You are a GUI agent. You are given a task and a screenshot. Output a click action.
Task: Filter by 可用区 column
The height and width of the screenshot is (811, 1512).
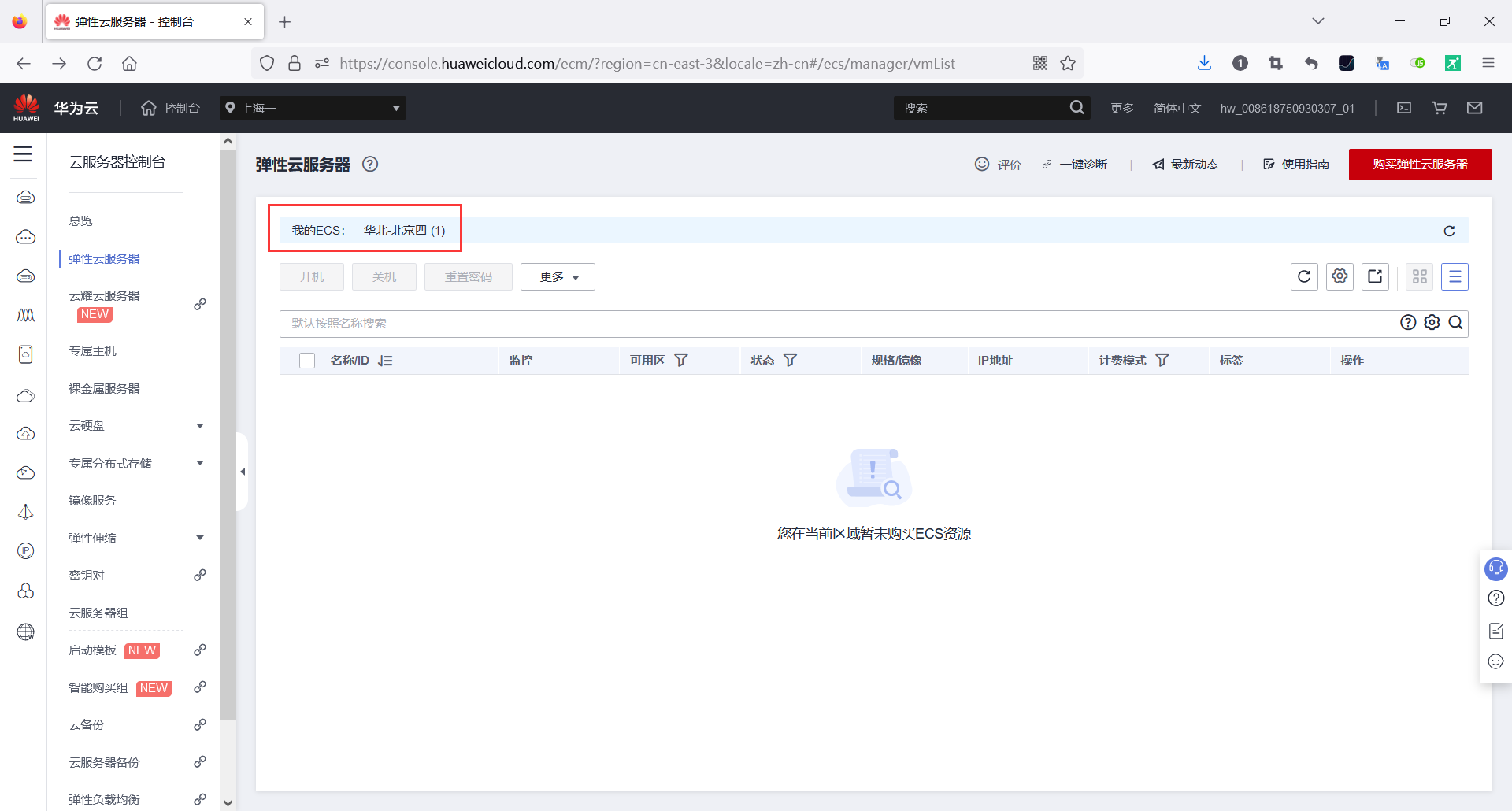coord(681,360)
